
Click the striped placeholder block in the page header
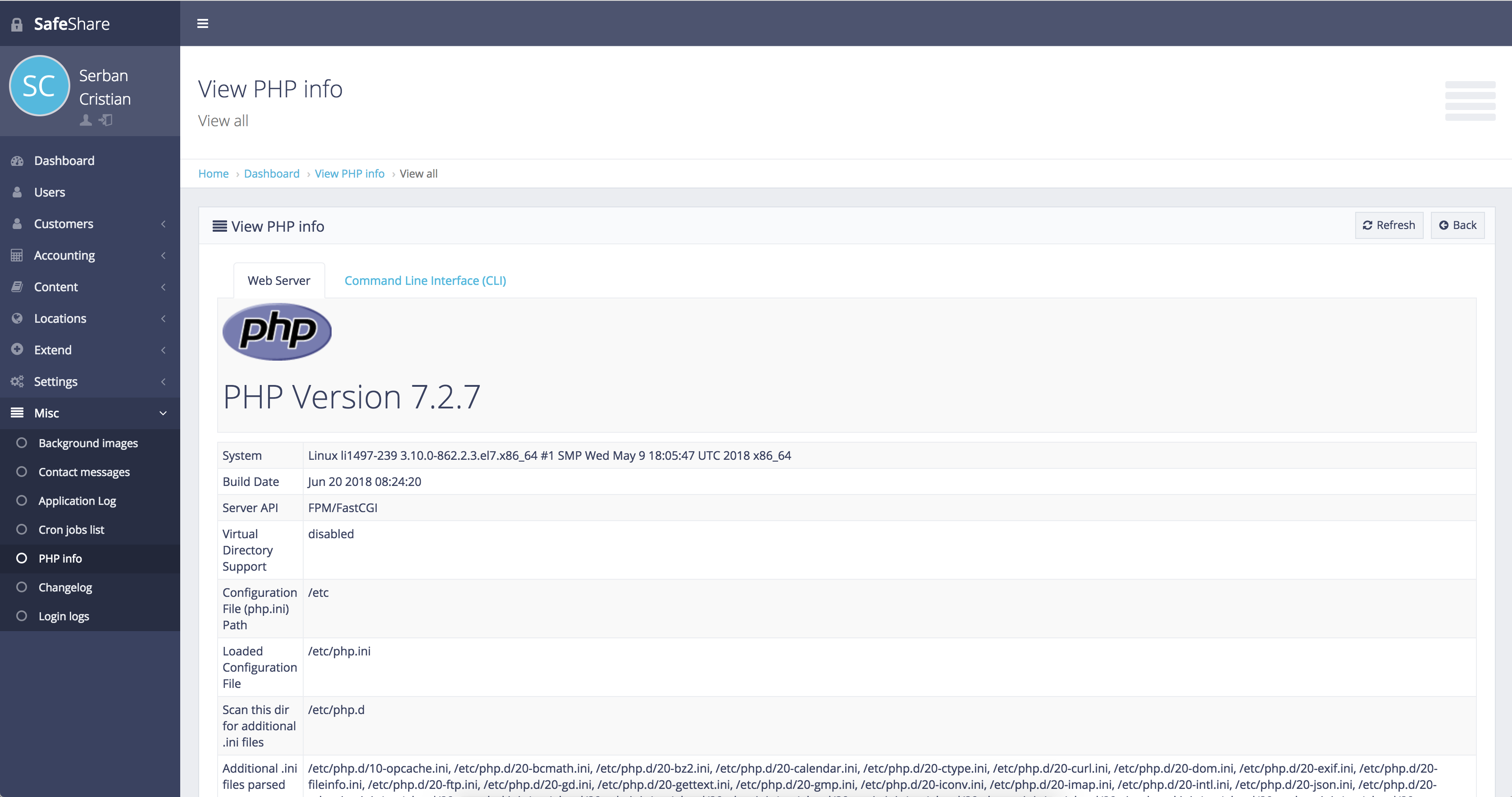(x=1471, y=101)
